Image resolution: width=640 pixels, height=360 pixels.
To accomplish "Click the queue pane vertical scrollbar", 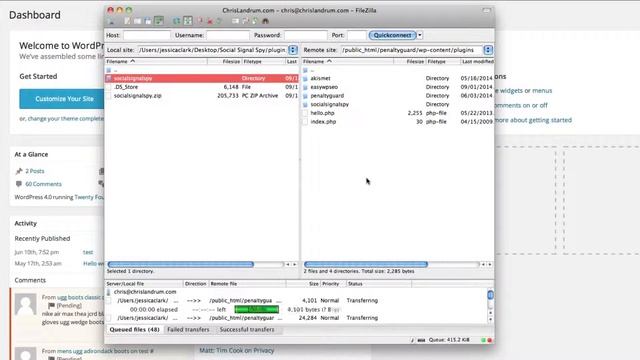I will click(x=490, y=306).
